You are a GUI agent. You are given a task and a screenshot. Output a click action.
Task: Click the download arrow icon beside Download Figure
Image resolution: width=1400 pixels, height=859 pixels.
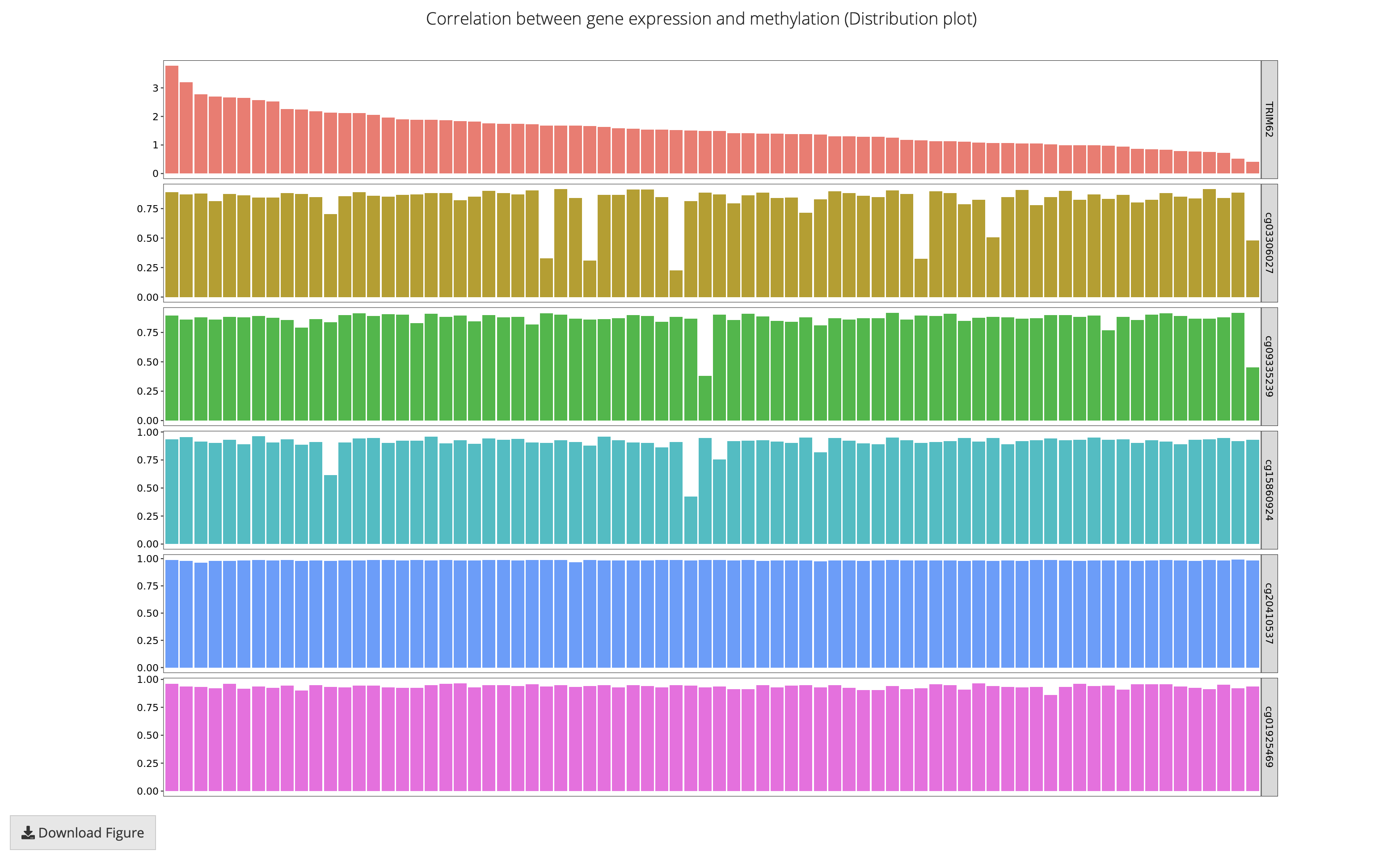coord(28,833)
